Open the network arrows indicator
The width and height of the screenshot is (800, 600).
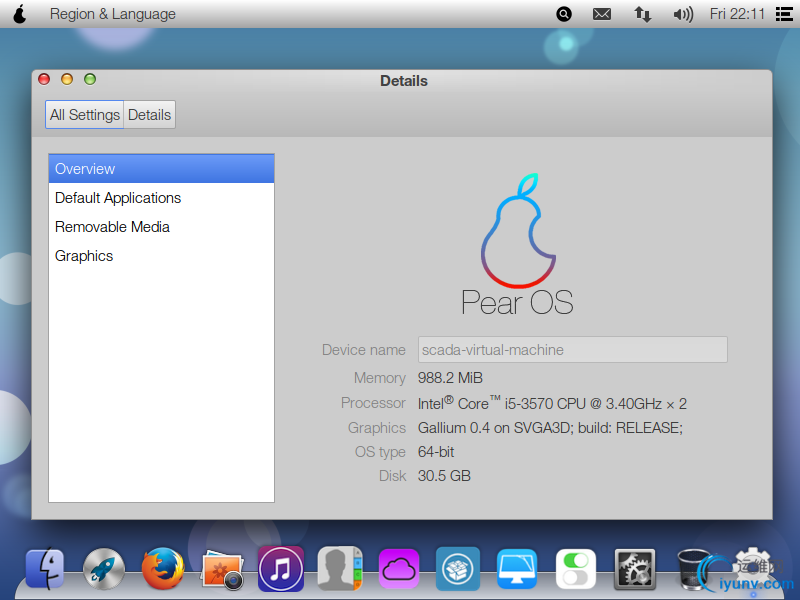[x=643, y=14]
